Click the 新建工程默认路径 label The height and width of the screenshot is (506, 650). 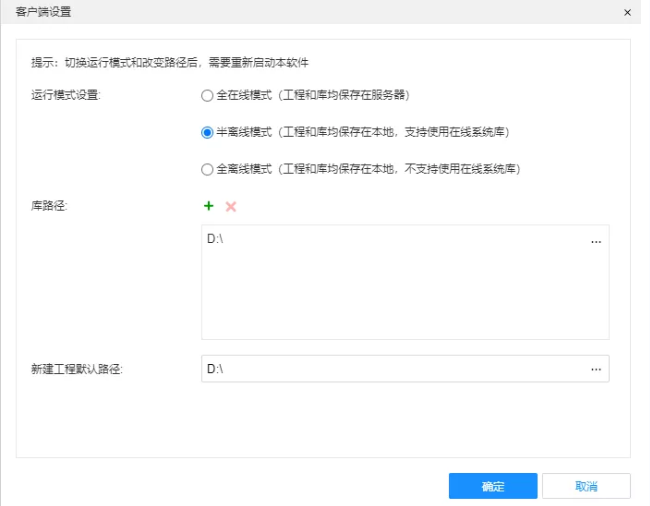(83, 369)
